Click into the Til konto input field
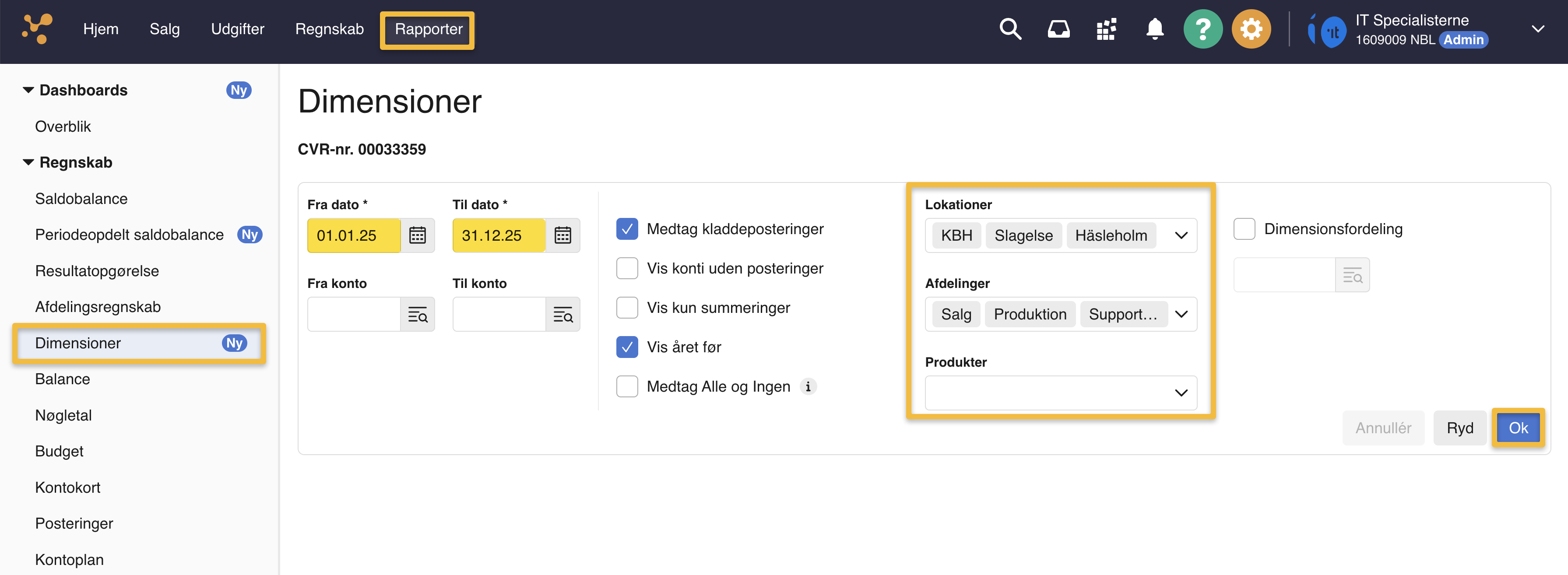 click(x=499, y=314)
